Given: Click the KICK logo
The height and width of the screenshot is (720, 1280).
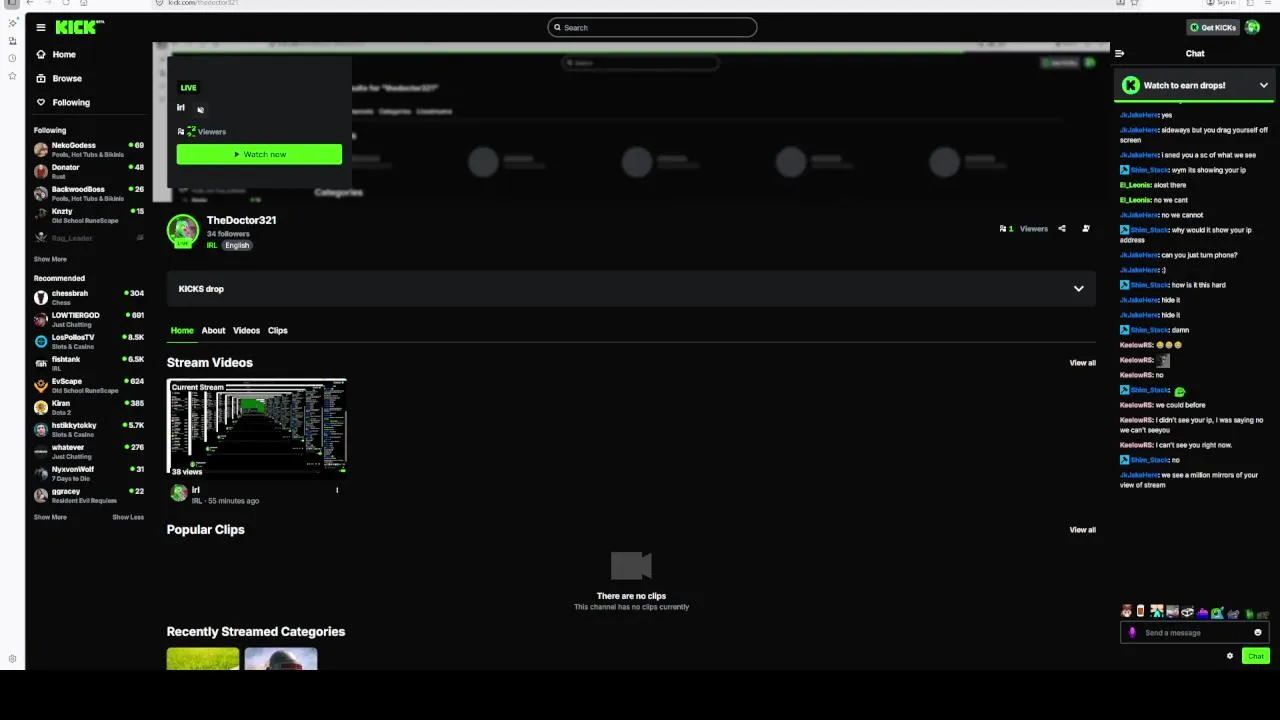Looking at the screenshot, I should click(x=78, y=27).
